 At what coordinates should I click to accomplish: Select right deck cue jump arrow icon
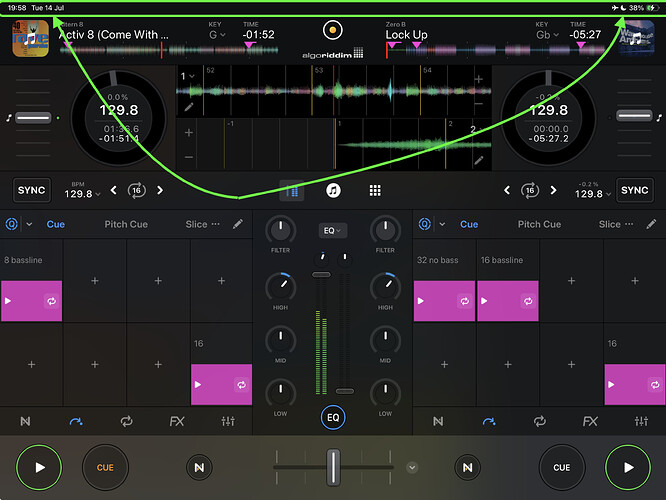(x=489, y=421)
